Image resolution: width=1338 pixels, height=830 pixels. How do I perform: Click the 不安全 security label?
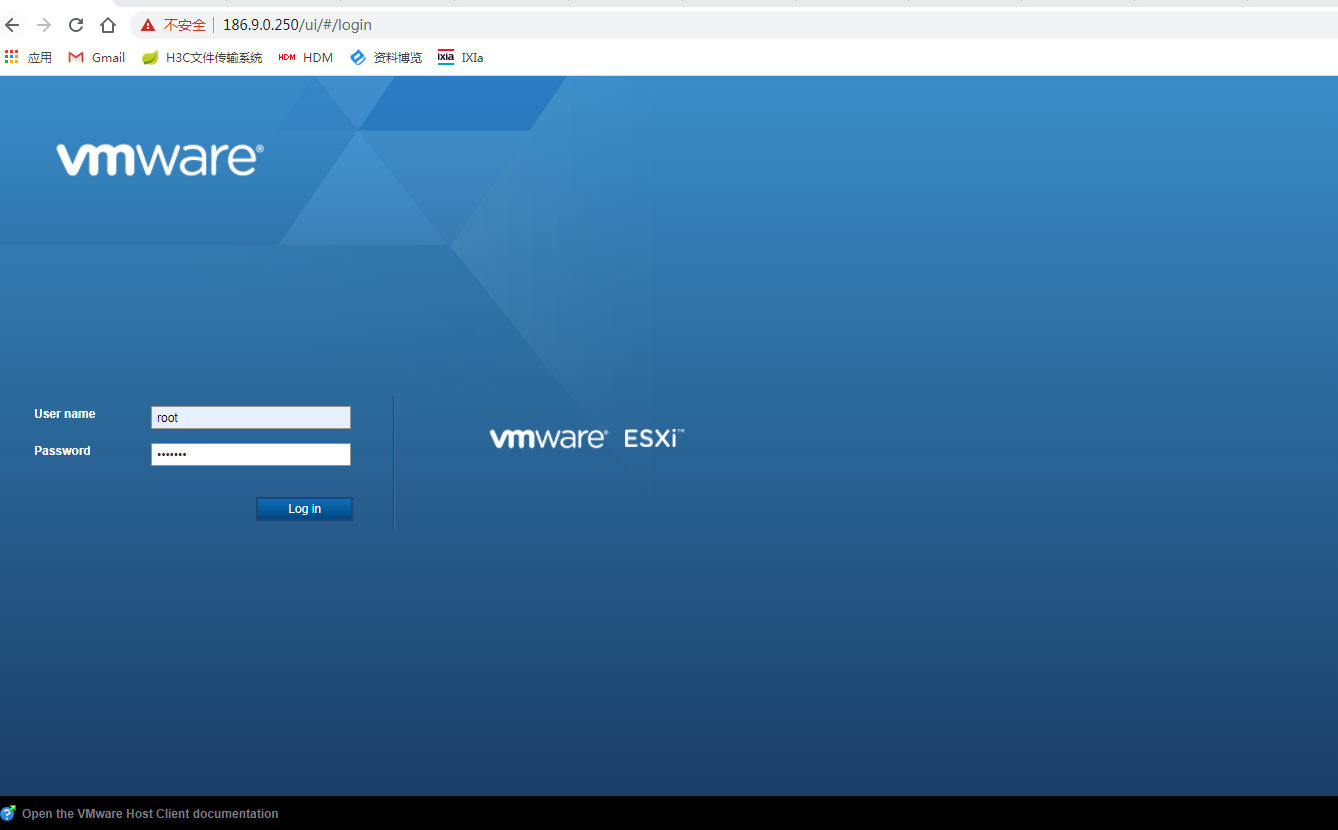coord(185,25)
